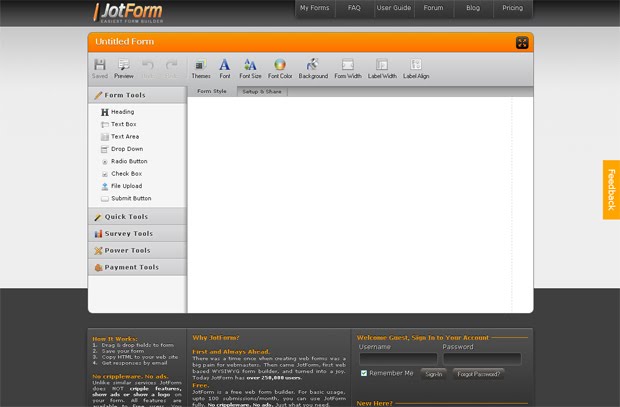Expand the Quick Tools section
Screen dimensions: 620x407
click(x=137, y=216)
